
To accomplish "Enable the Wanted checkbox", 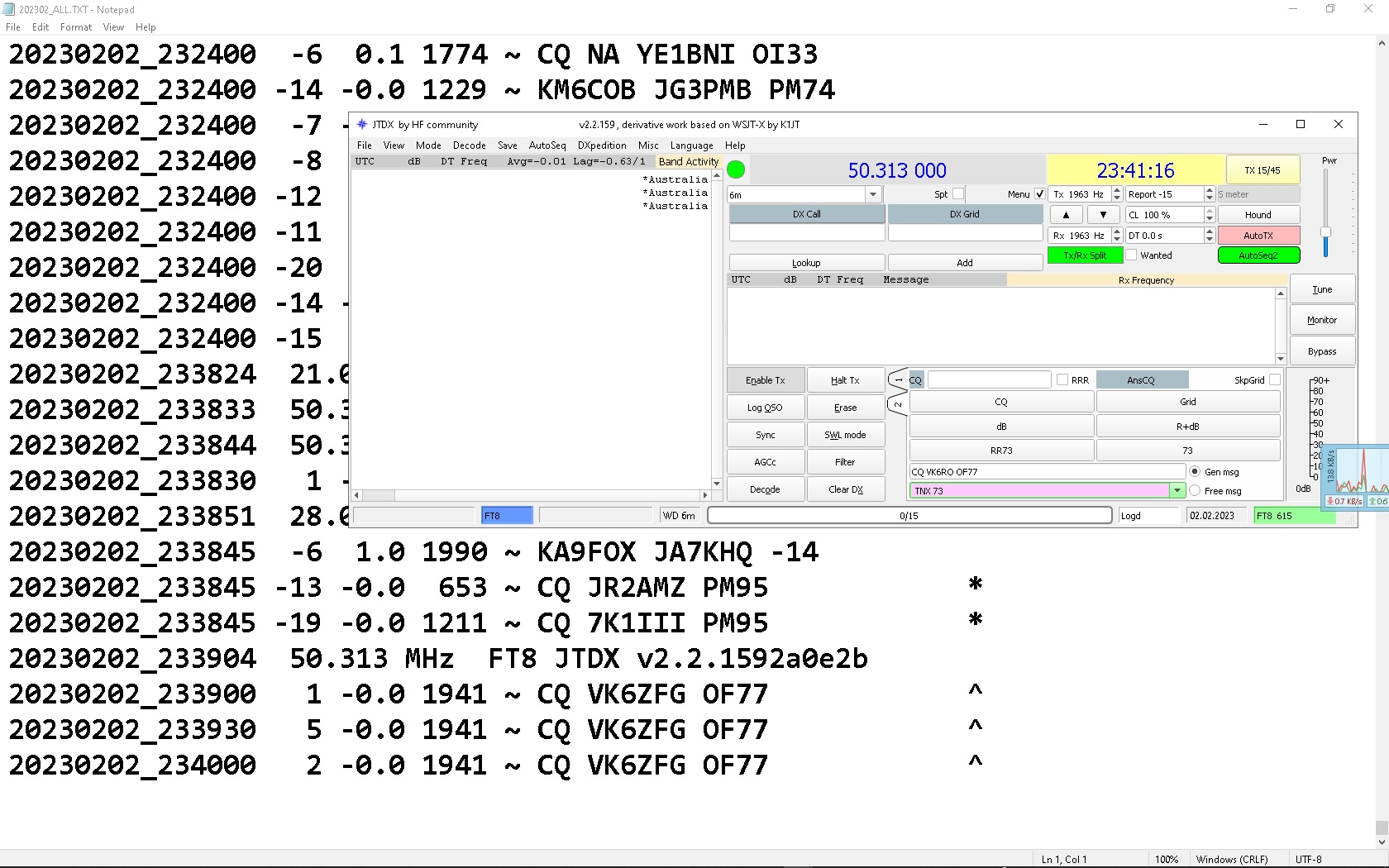I will point(1132,255).
